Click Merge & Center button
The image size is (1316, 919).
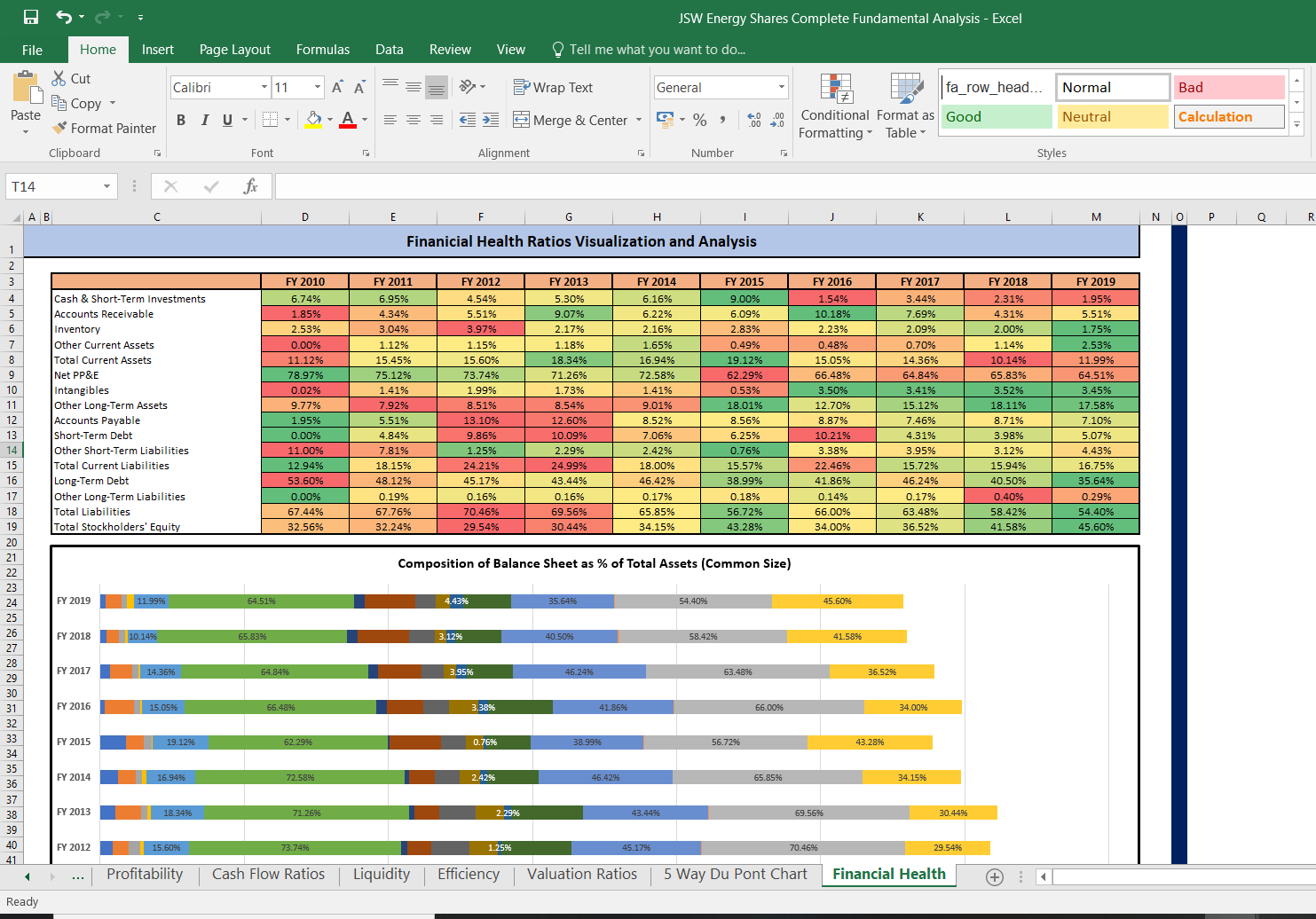click(570, 120)
